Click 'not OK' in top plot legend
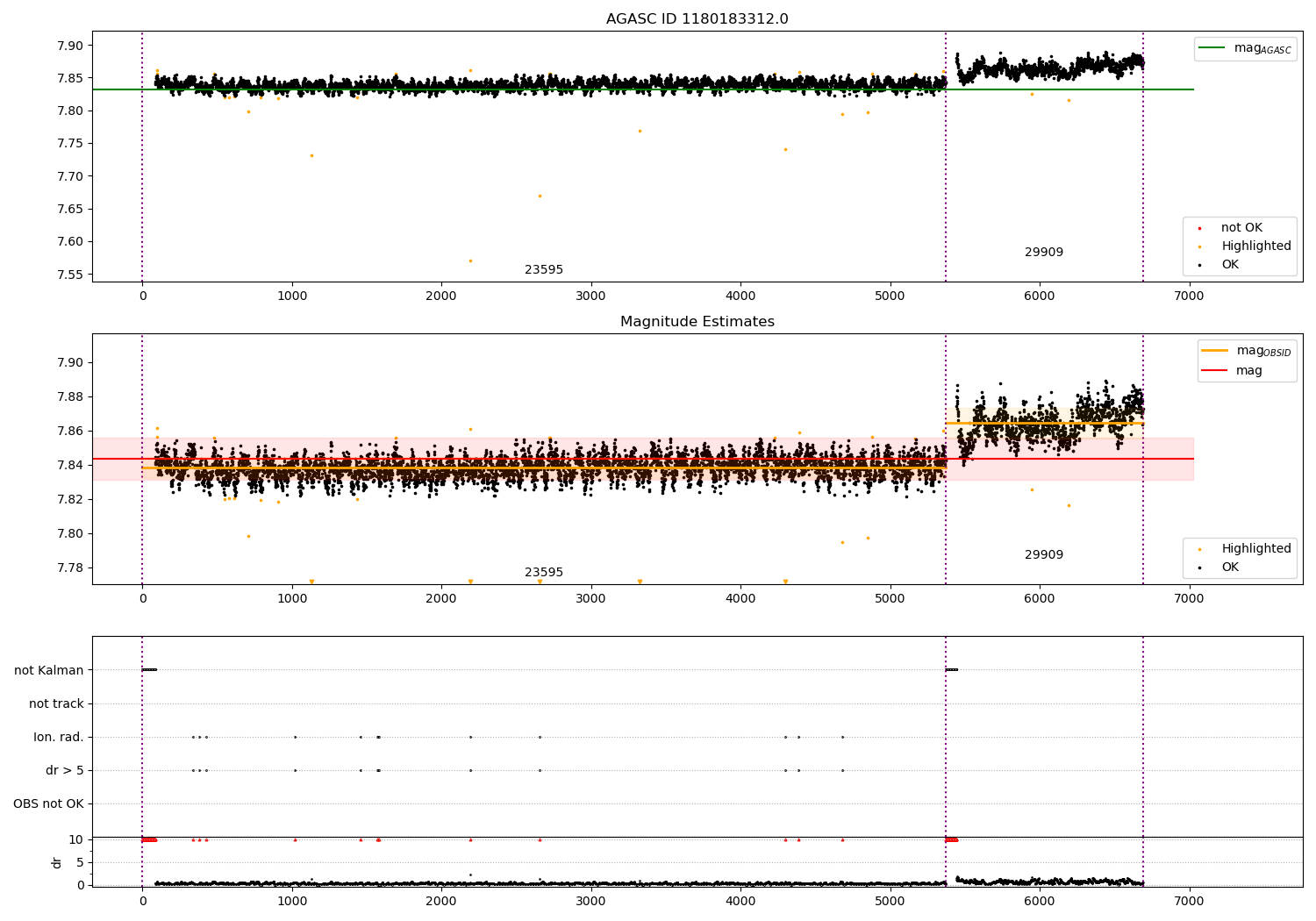1316x921 pixels. [x=1241, y=228]
